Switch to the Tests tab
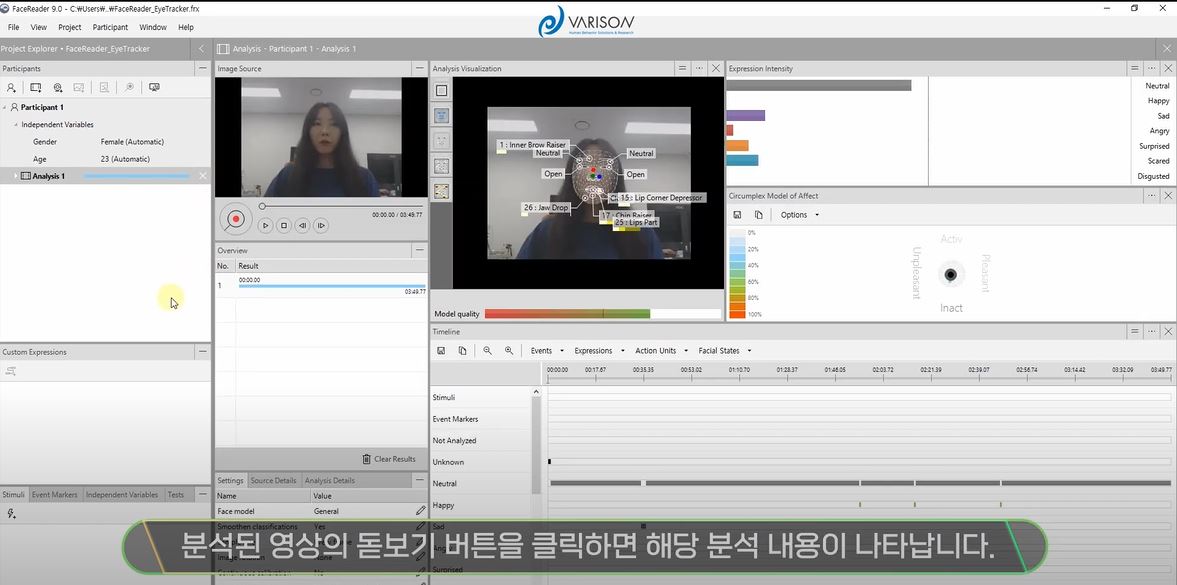 (x=176, y=495)
